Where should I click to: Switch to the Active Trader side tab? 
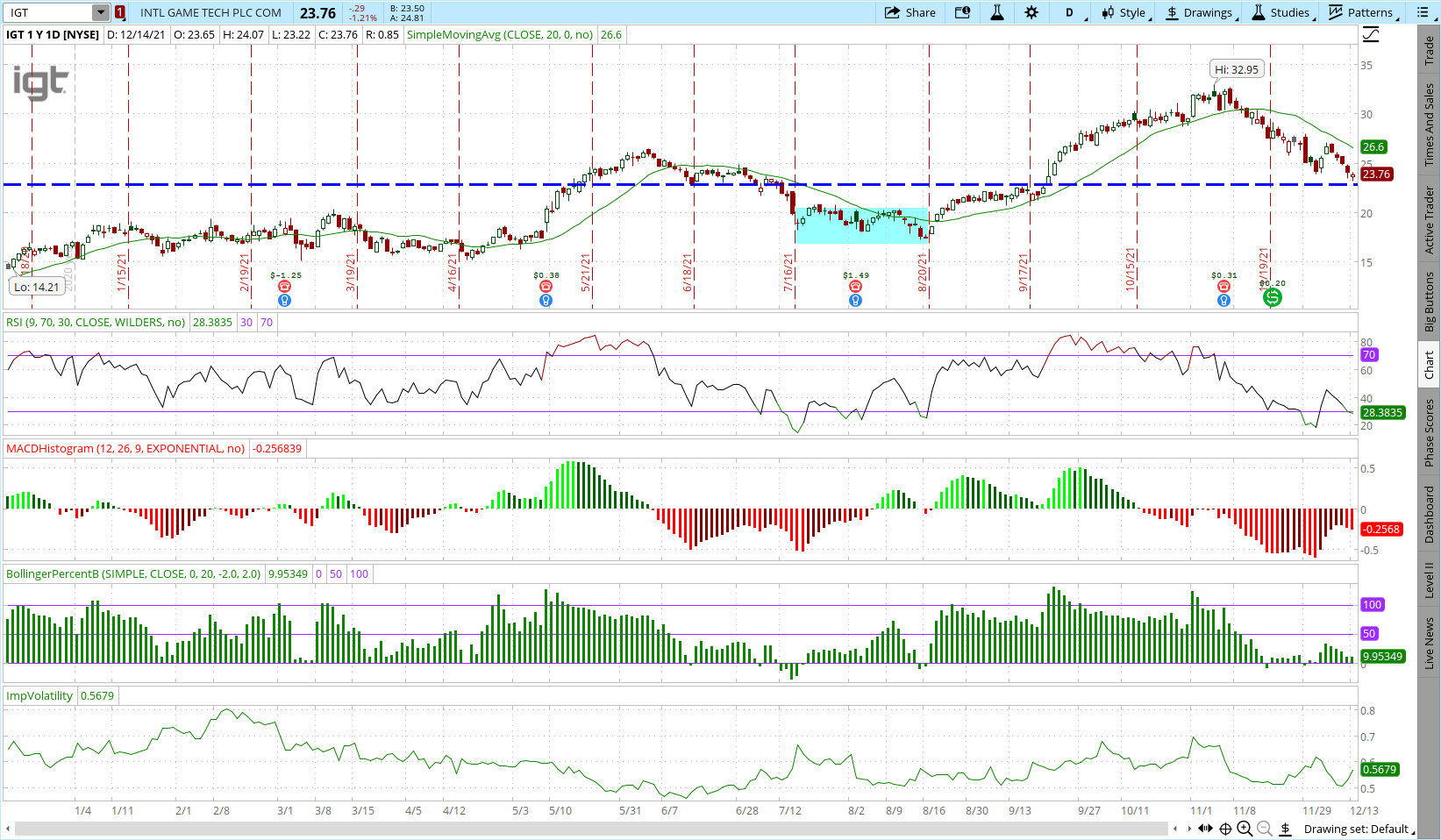point(1430,219)
